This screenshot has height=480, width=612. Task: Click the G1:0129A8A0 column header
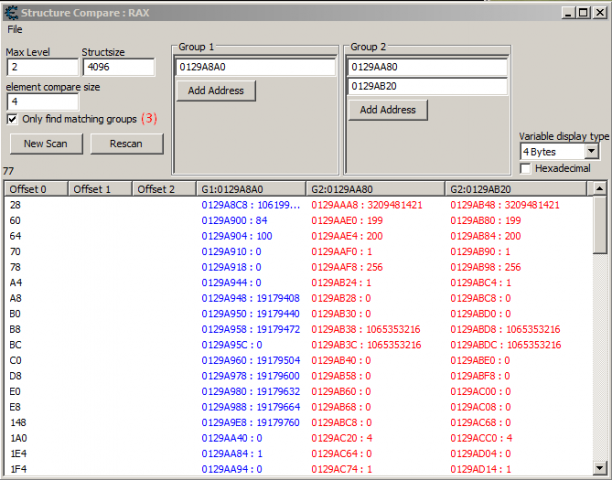click(251, 189)
